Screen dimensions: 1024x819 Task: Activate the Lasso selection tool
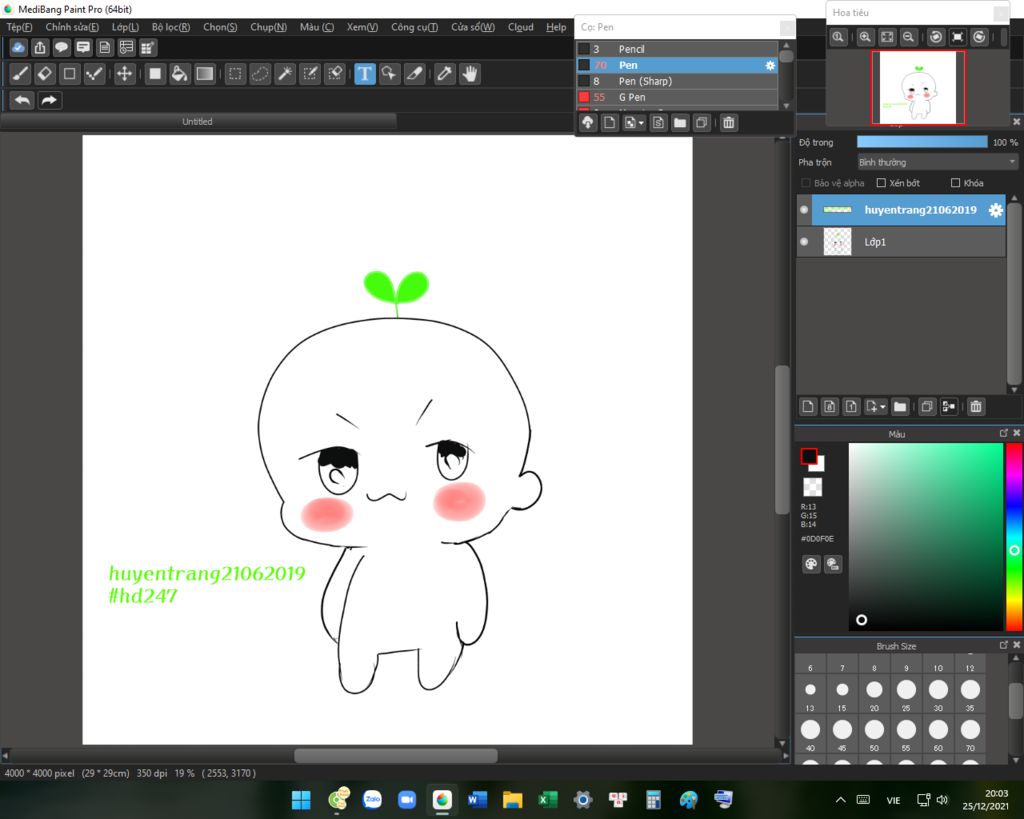click(260, 74)
